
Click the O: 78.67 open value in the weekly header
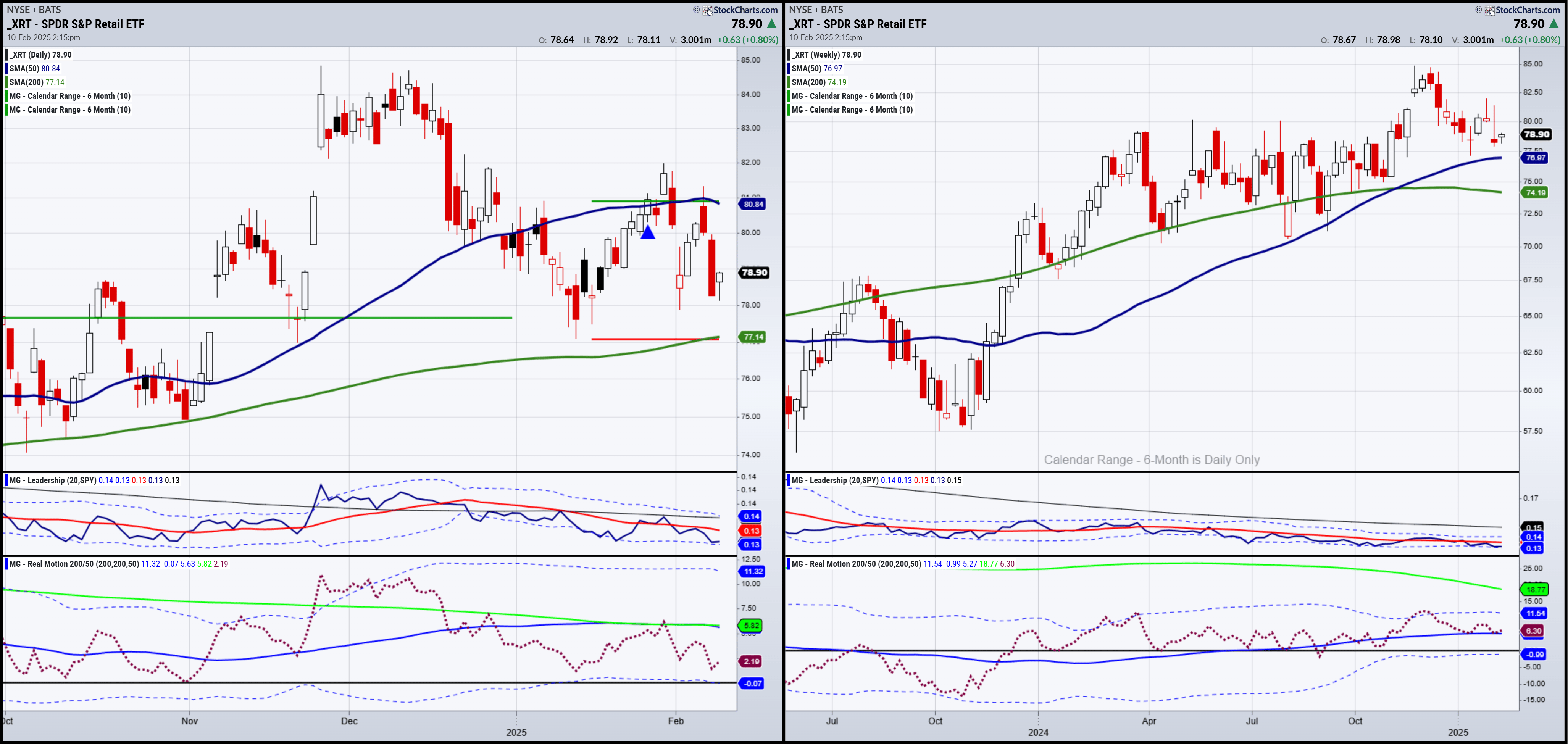pyautogui.click(x=1339, y=40)
